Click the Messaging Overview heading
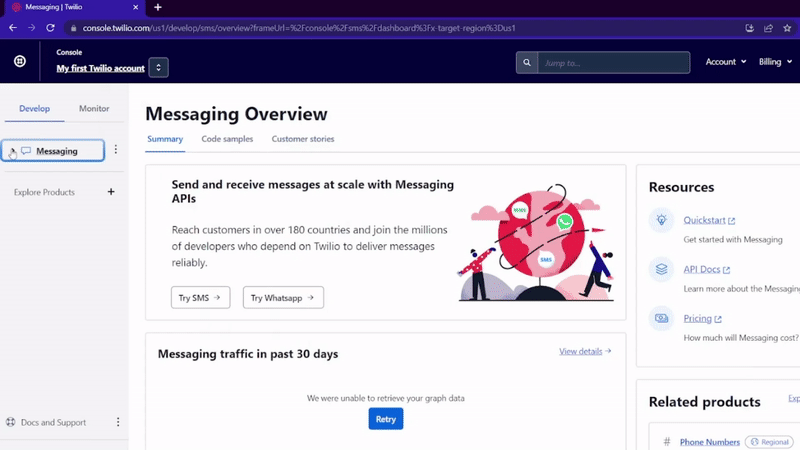 [x=236, y=114]
